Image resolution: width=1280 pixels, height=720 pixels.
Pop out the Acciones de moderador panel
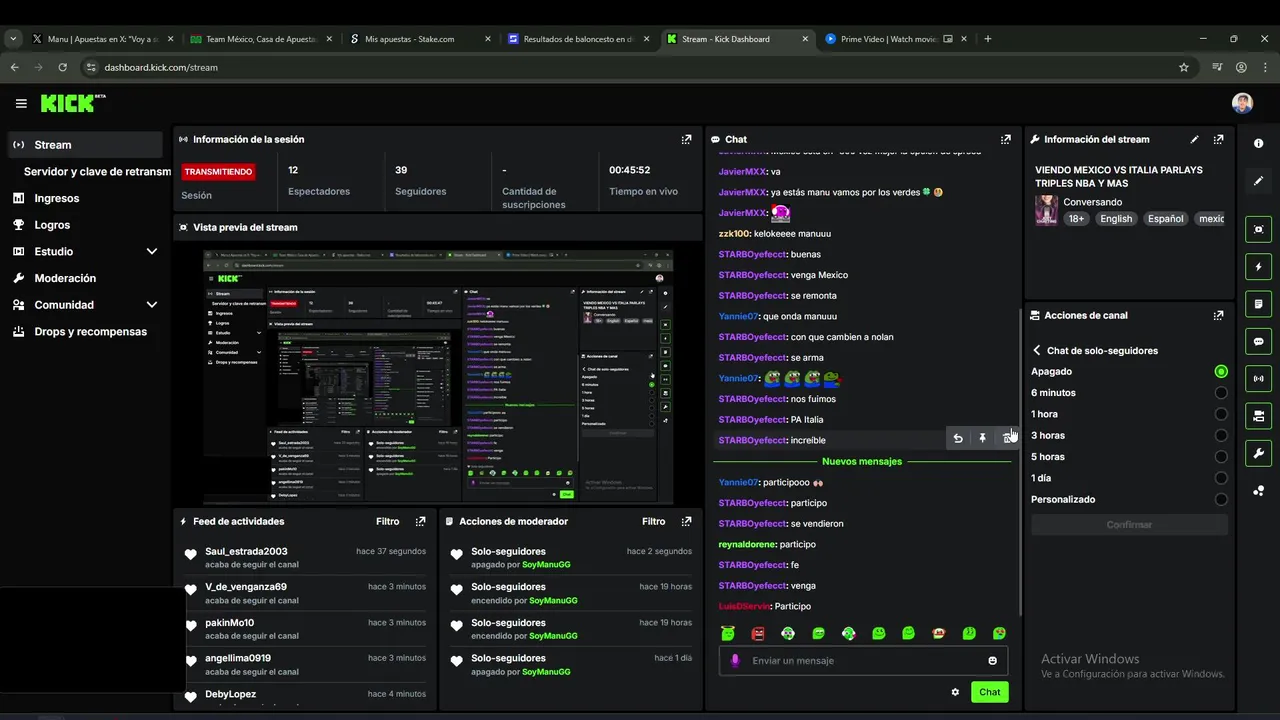tap(686, 522)
